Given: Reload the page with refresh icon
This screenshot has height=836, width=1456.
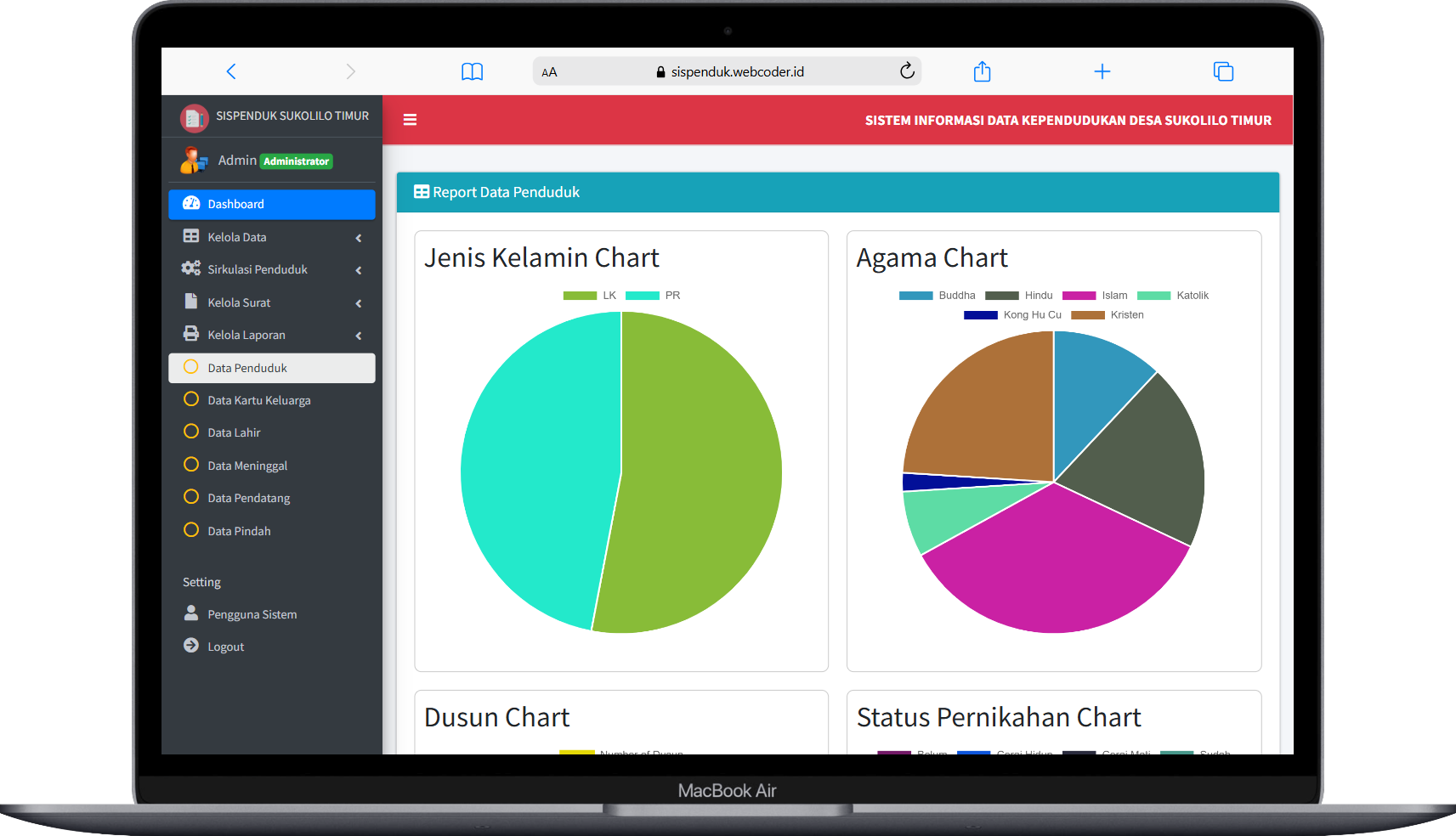Looking at the screenshot, I should point(907,71).
